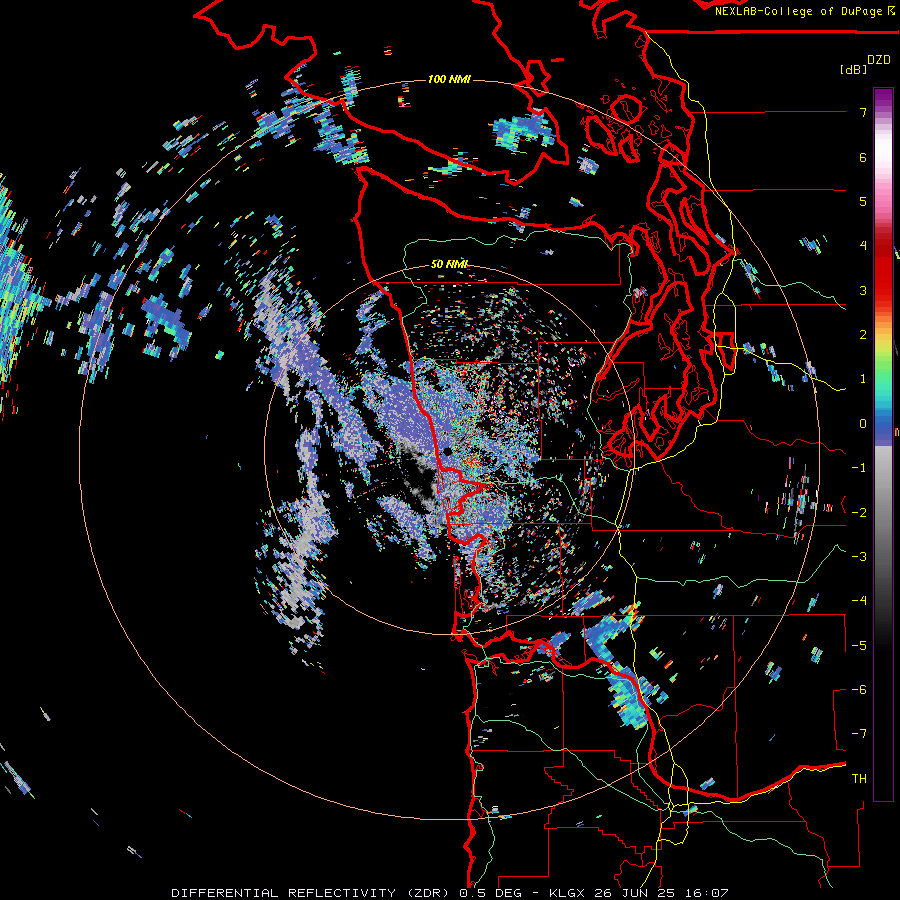Click the scale value -3
Image resolution: width=900 pixels, height=900 pixels.
[859, 557]
